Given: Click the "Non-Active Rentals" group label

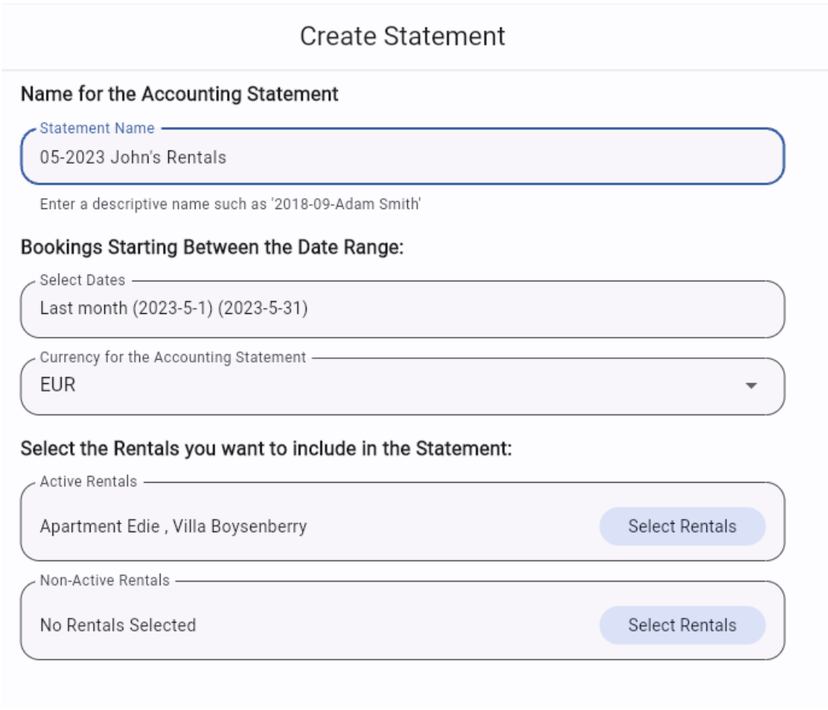Looking at the screenshot, I should (x=105, y=580).
